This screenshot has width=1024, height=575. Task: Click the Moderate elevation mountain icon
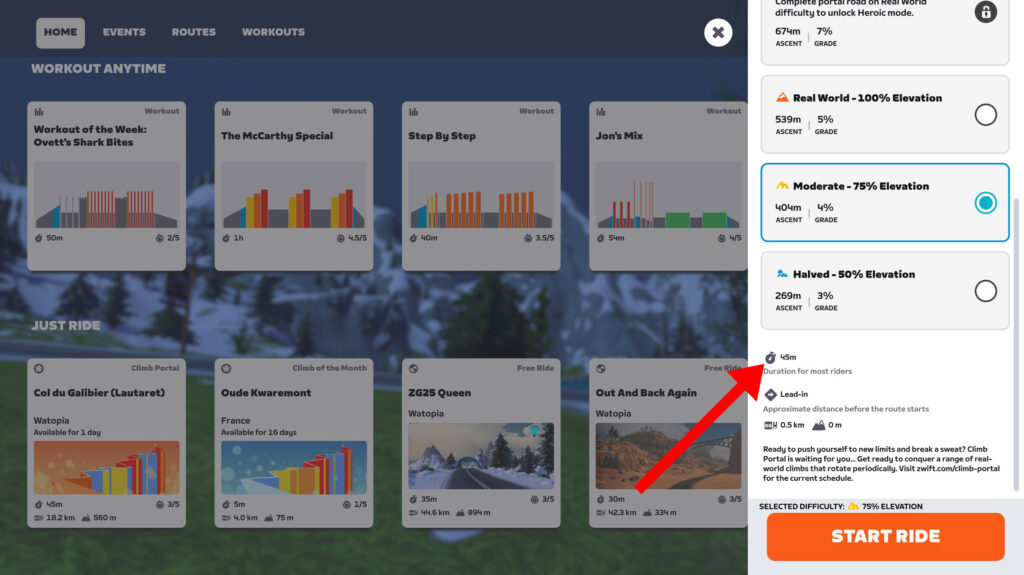coord(782,186)
